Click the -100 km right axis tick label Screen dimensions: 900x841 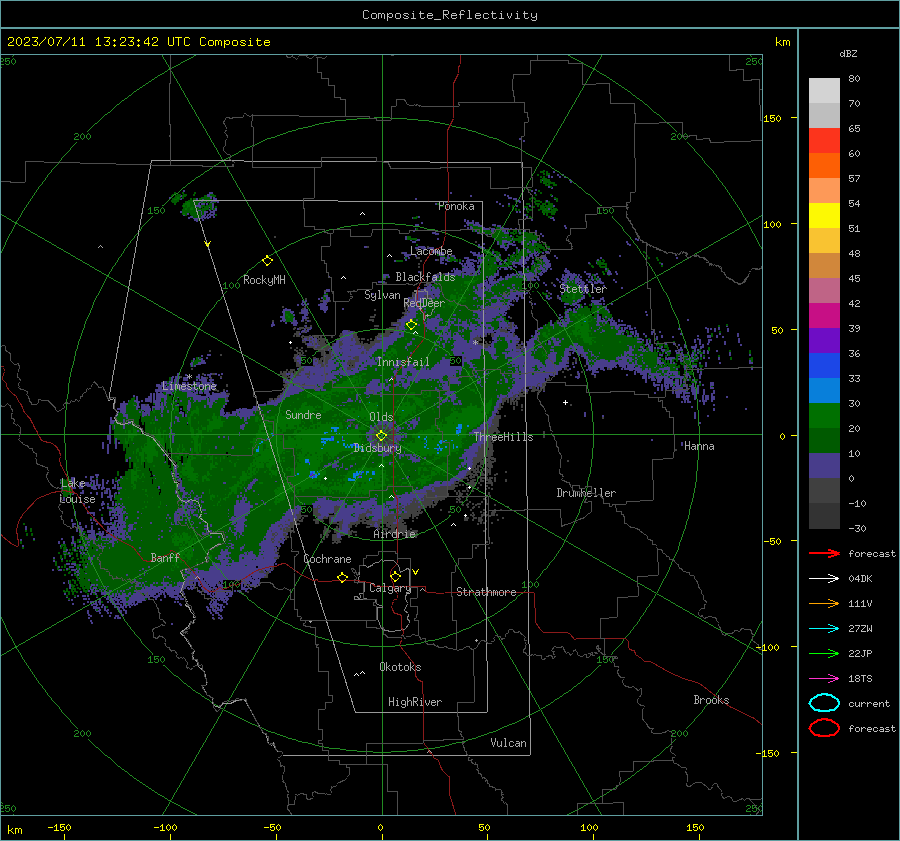769,647
